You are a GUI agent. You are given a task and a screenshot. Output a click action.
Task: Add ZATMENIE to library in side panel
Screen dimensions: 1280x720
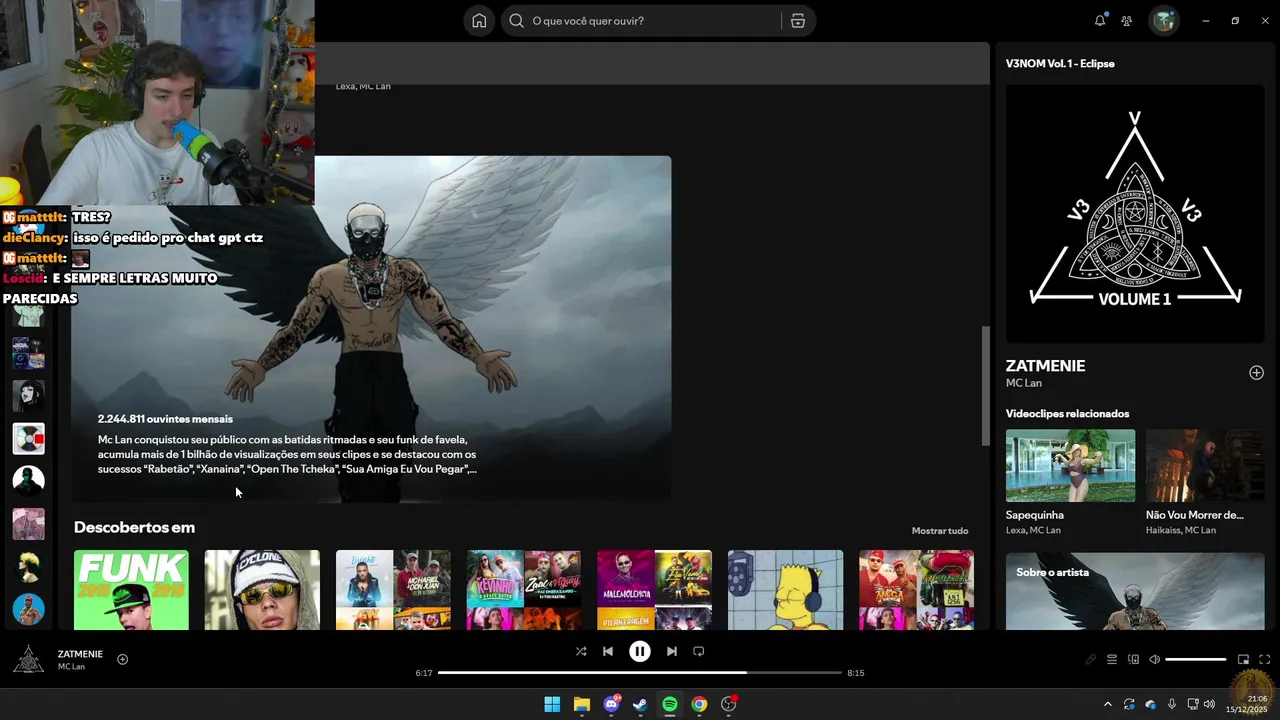click(1256, 373)
